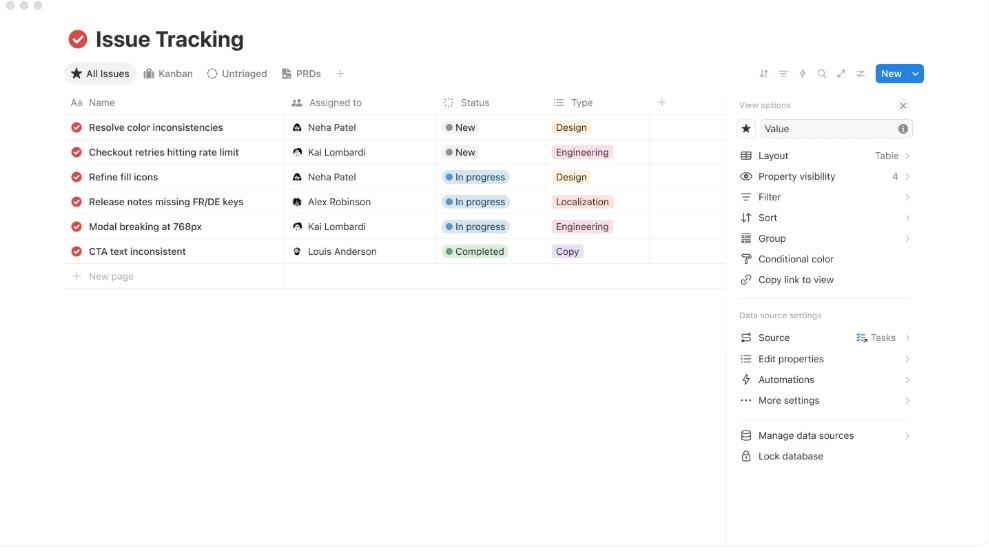This screenshot has height=554, width=989.
Task: Click the Localization type tag
Action: (582, 202)
